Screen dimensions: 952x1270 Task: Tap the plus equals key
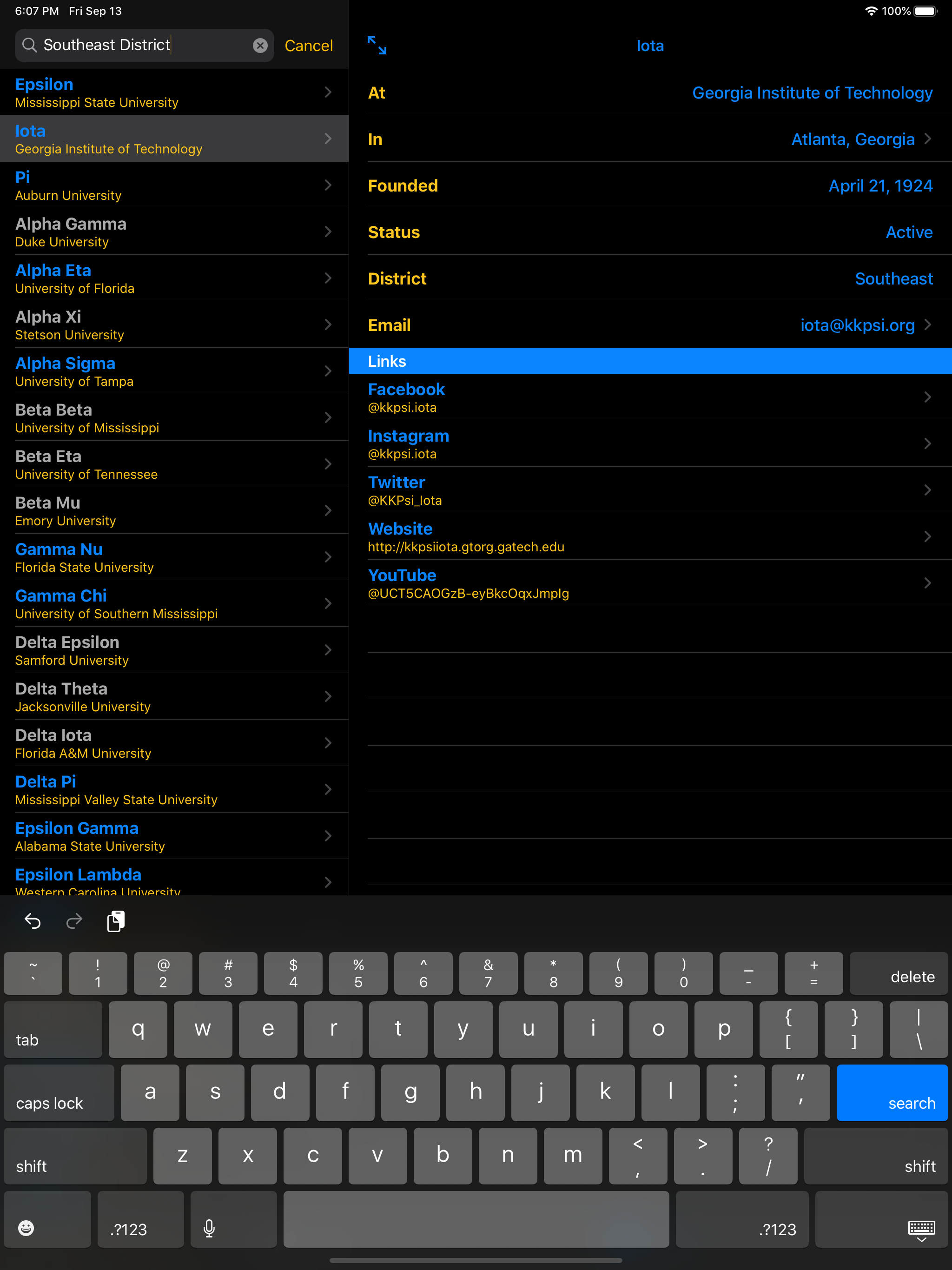(813, 974)
